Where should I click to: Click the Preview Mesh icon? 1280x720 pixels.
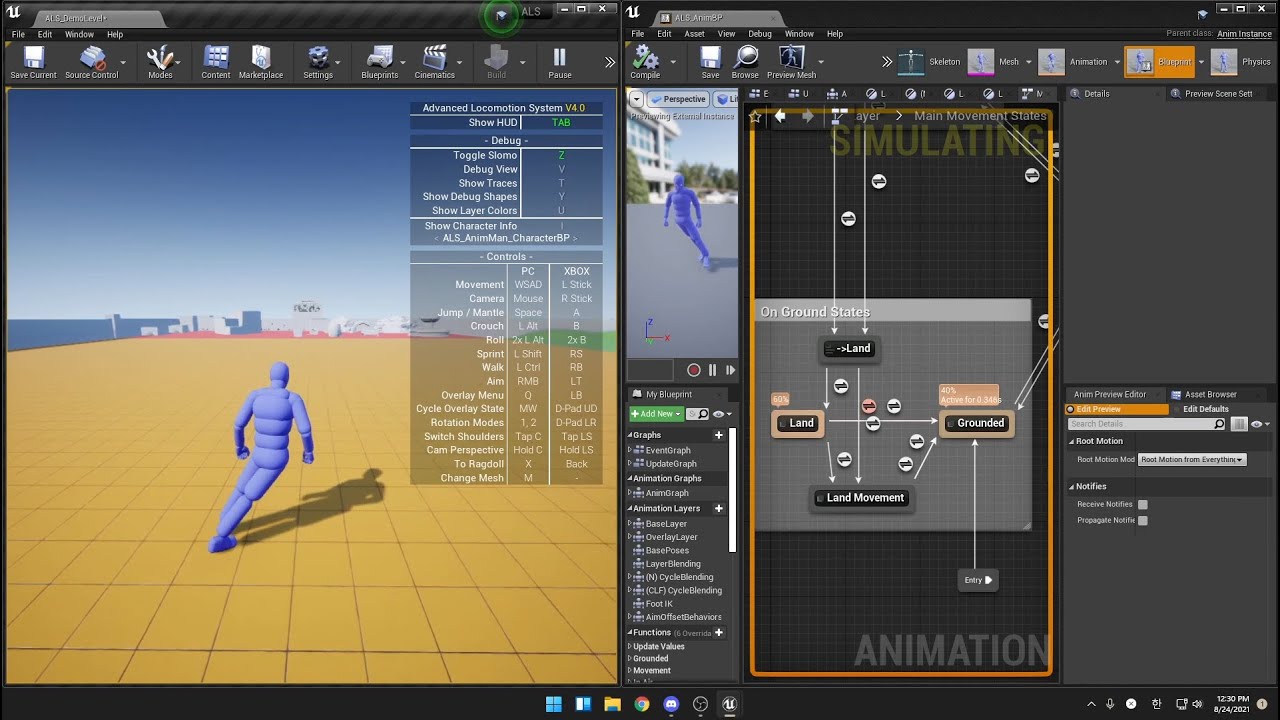(791, 62)
